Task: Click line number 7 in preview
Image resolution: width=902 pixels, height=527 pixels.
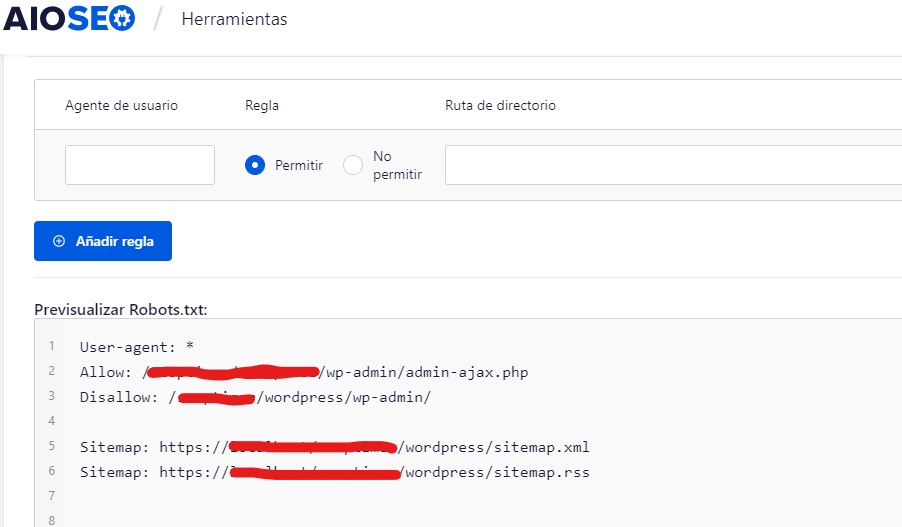Action: (52, 495)
